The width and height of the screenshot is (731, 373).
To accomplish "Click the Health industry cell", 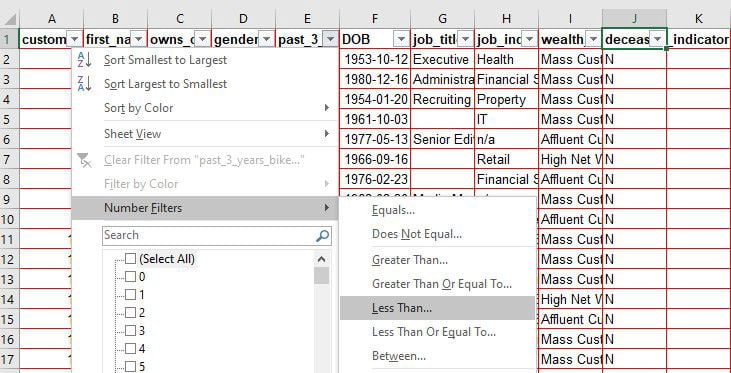I will pyautogui.click(x=506, y=59).
